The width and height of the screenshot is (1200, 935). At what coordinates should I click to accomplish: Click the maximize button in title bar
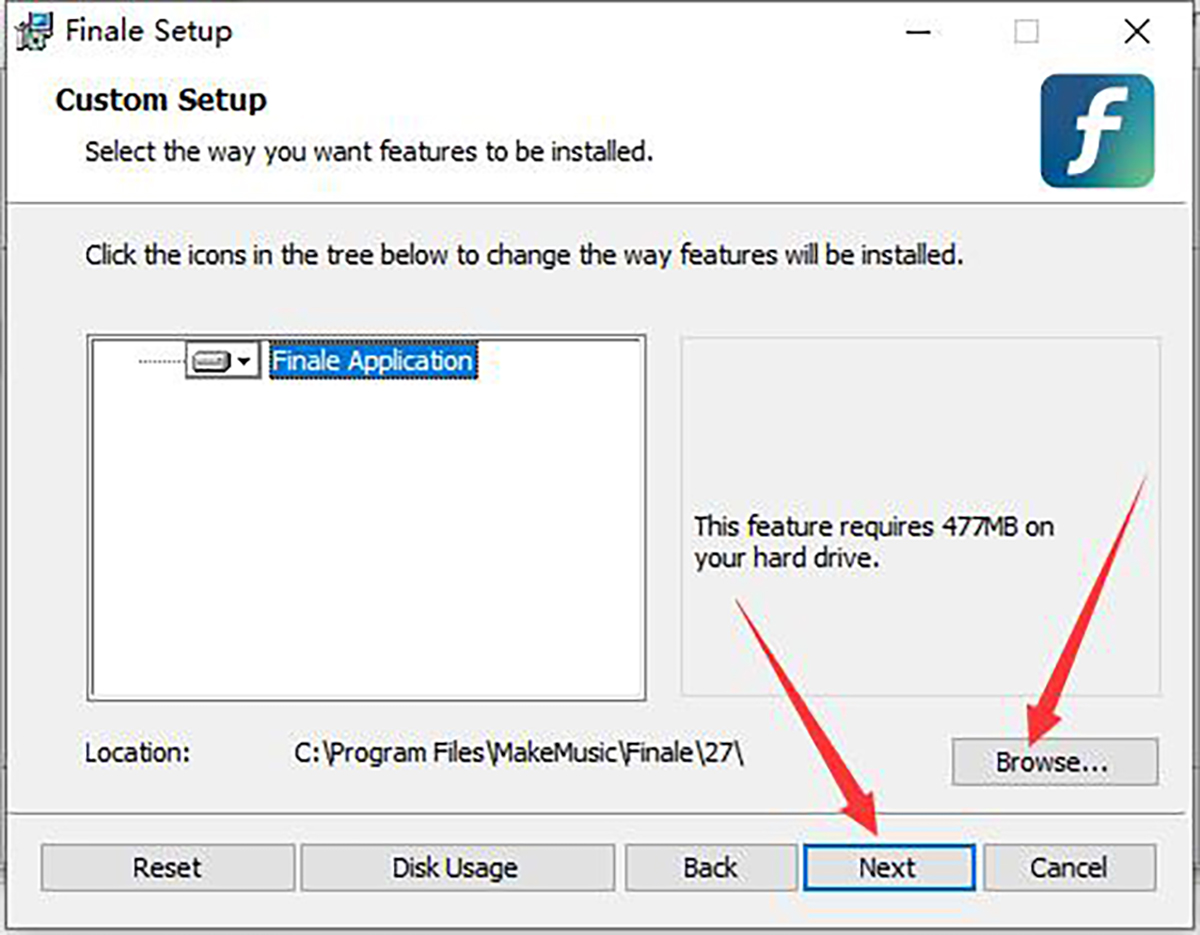(x=1026, y=32)
